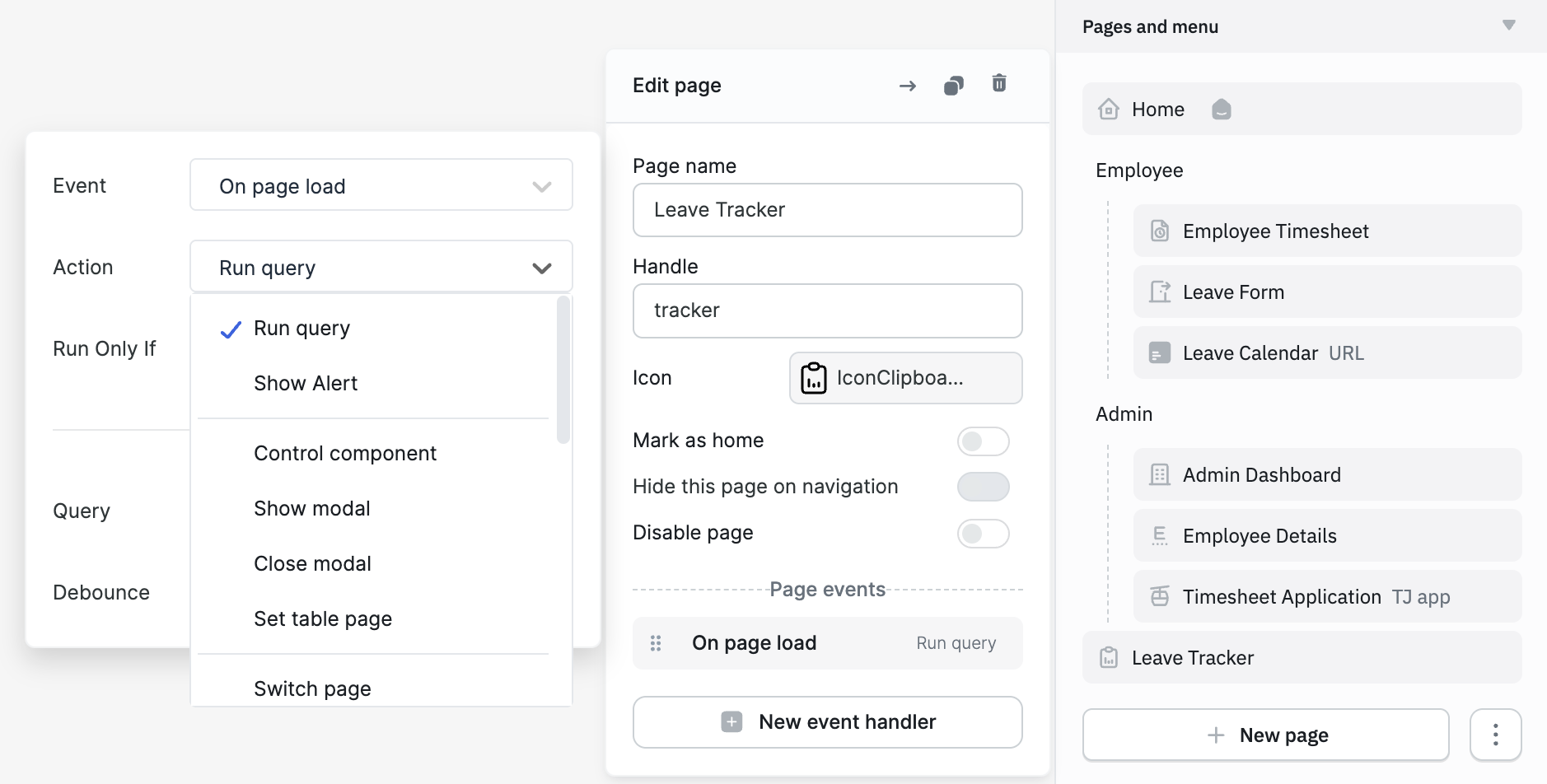The image size is (1547, 784).
Task: Select Switch page from the action menu
Action: [311, 688]
